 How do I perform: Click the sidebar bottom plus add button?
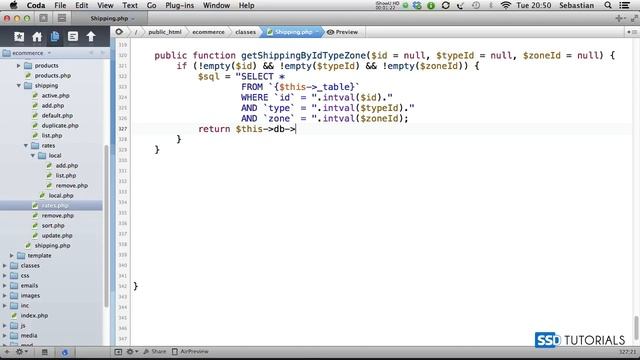(7, 352)
